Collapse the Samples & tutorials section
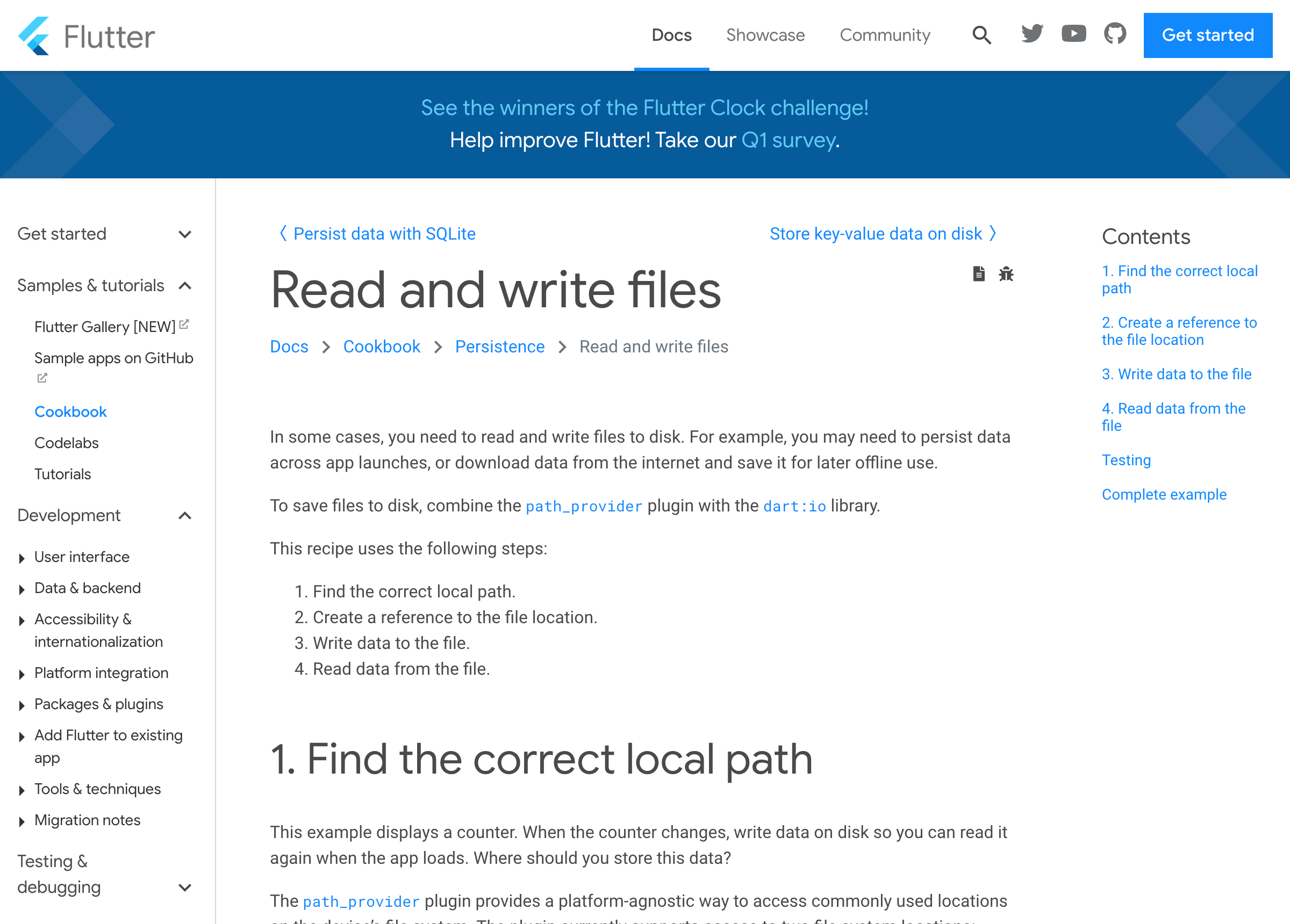 [185, 285]
